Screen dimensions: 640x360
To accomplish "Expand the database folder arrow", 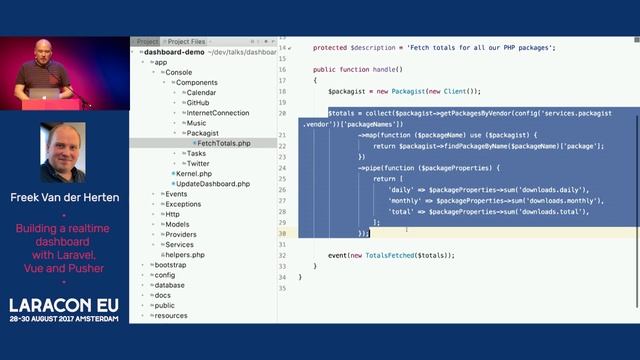I will (x=143, y=285).
